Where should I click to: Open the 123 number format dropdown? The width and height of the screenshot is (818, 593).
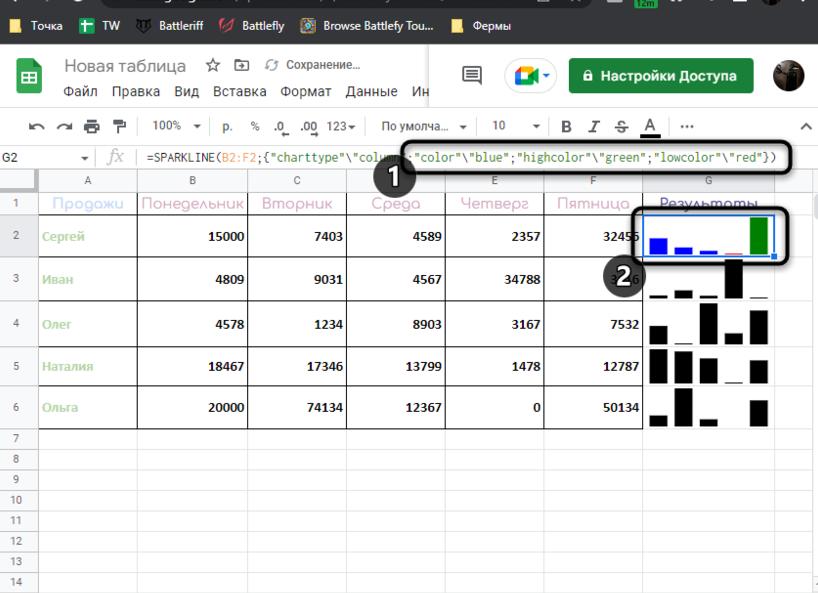(342, 126)
